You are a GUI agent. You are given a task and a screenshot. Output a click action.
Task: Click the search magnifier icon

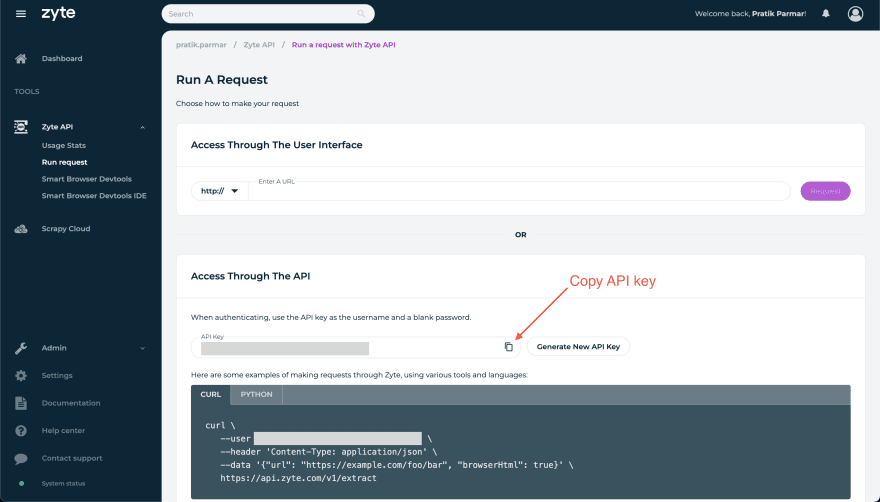361,13
